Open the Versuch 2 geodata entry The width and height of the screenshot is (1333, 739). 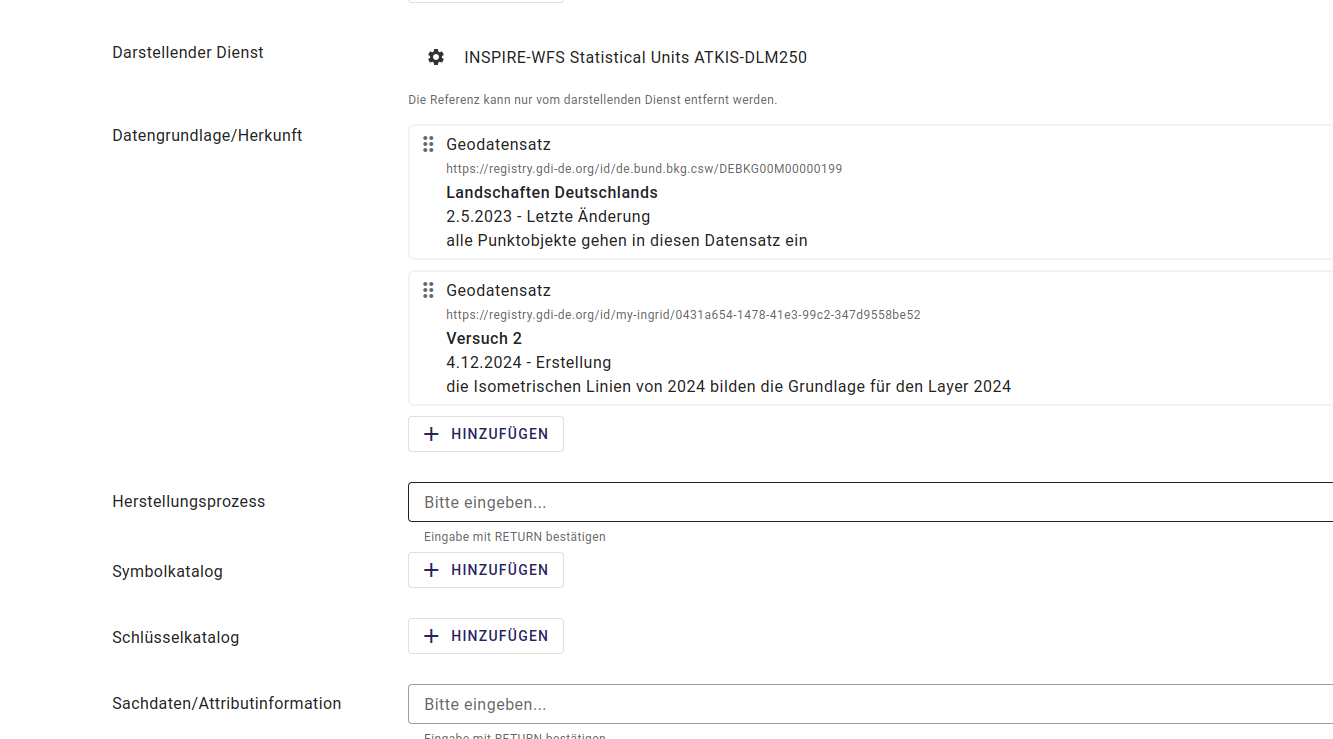tap(484, 338)
